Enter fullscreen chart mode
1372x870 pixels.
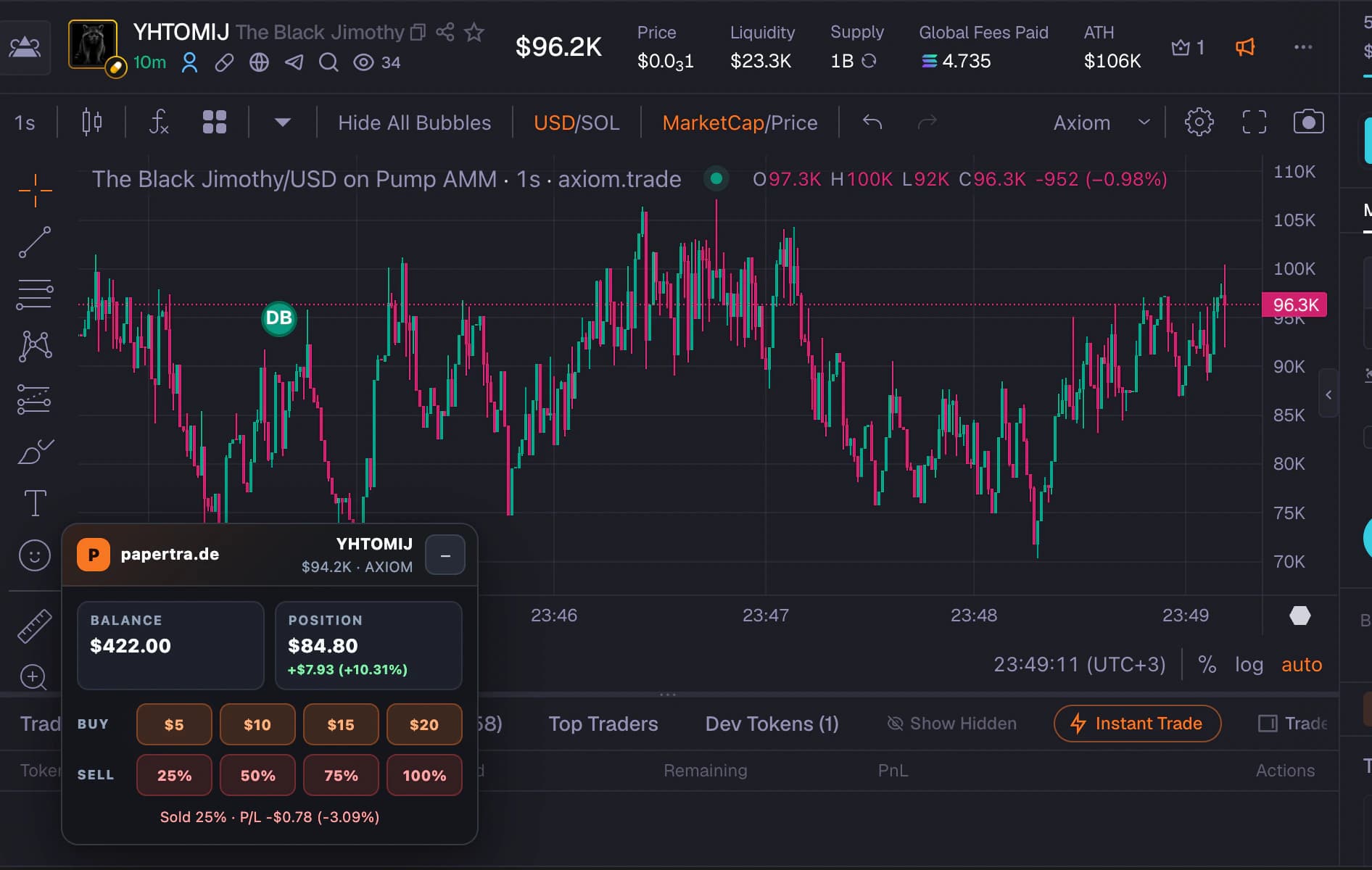coord(1255,122)
